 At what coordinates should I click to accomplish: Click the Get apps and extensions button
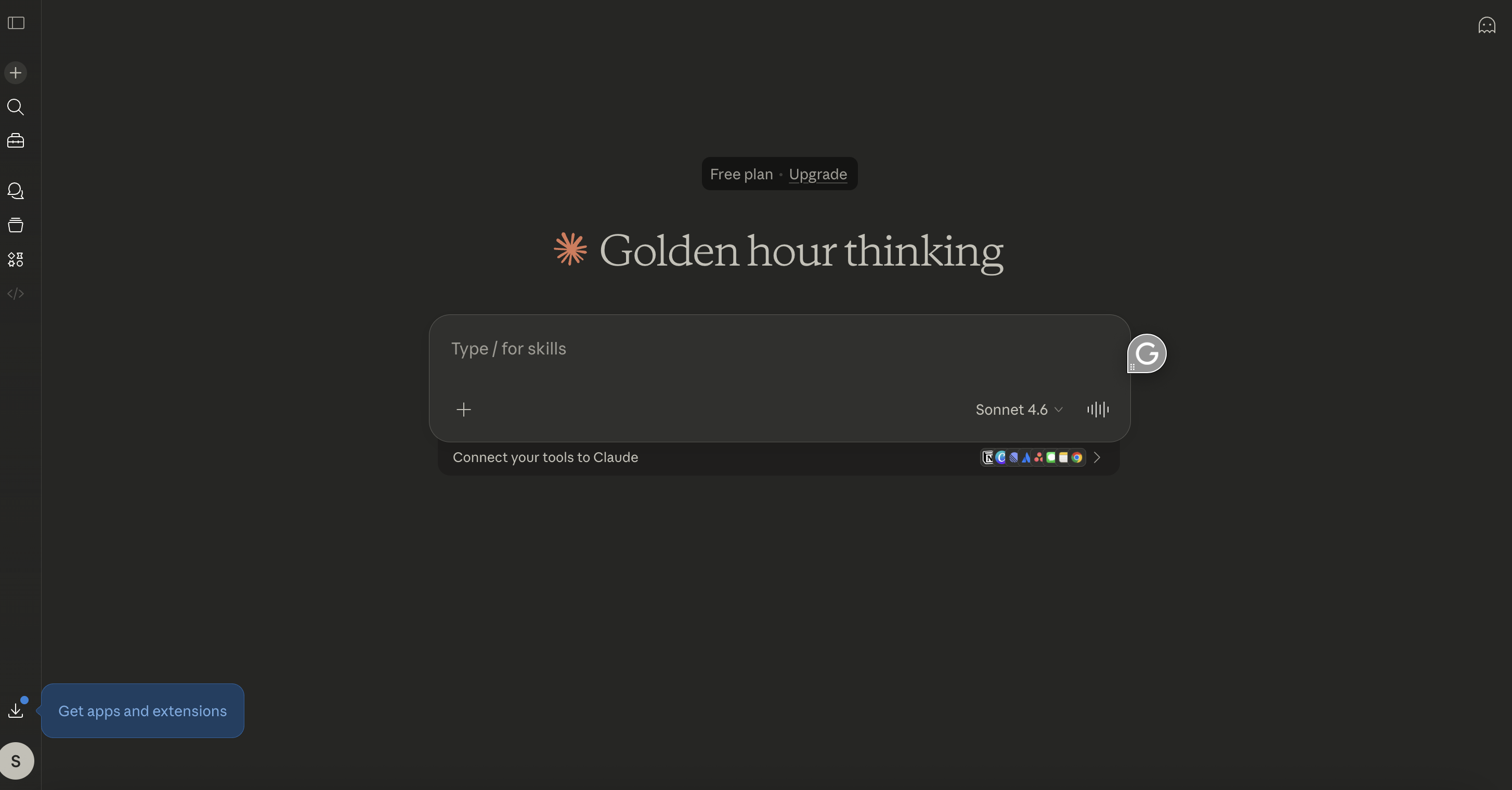click(x=142, y=710)
